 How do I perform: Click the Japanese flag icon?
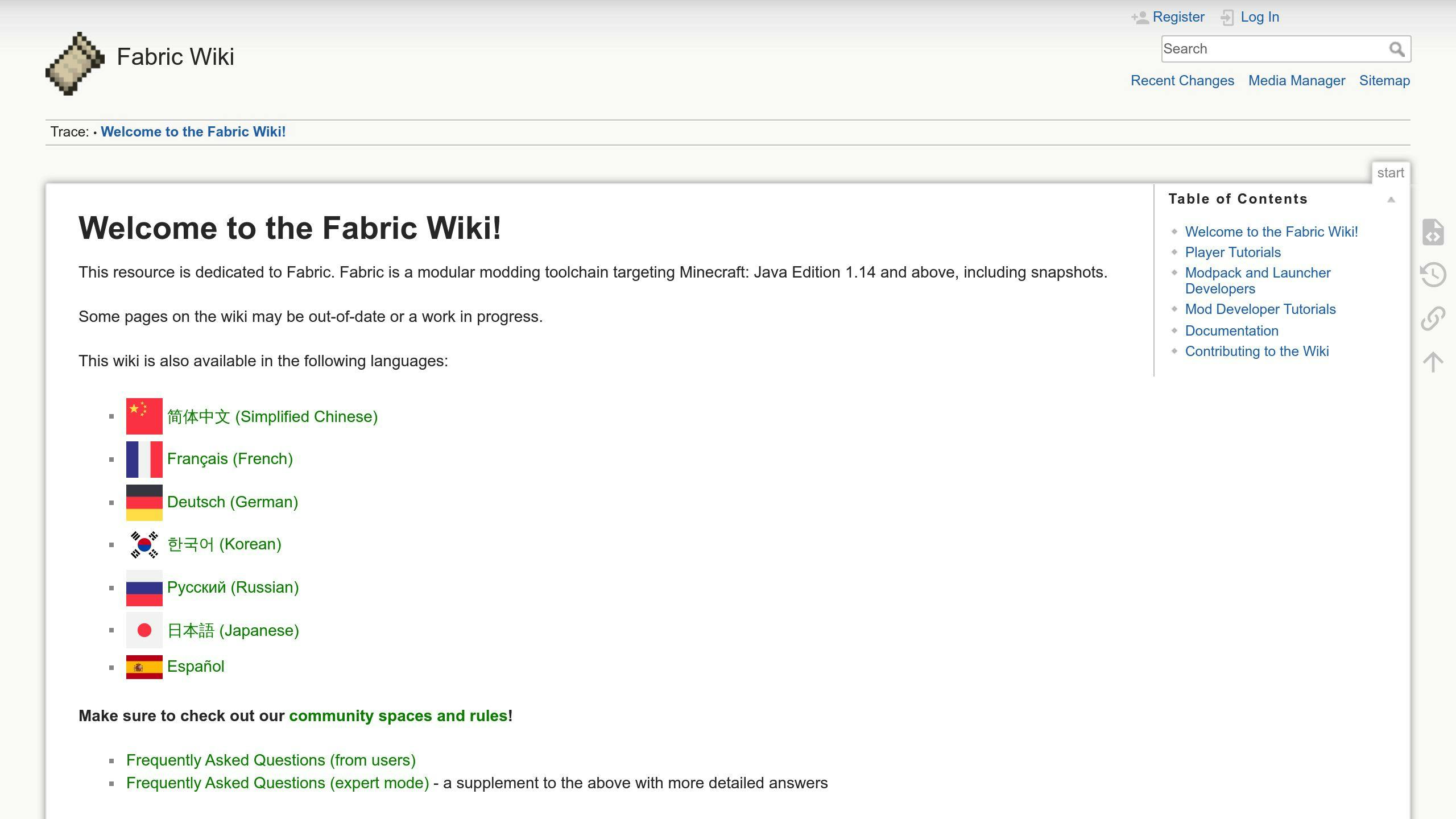144,630
